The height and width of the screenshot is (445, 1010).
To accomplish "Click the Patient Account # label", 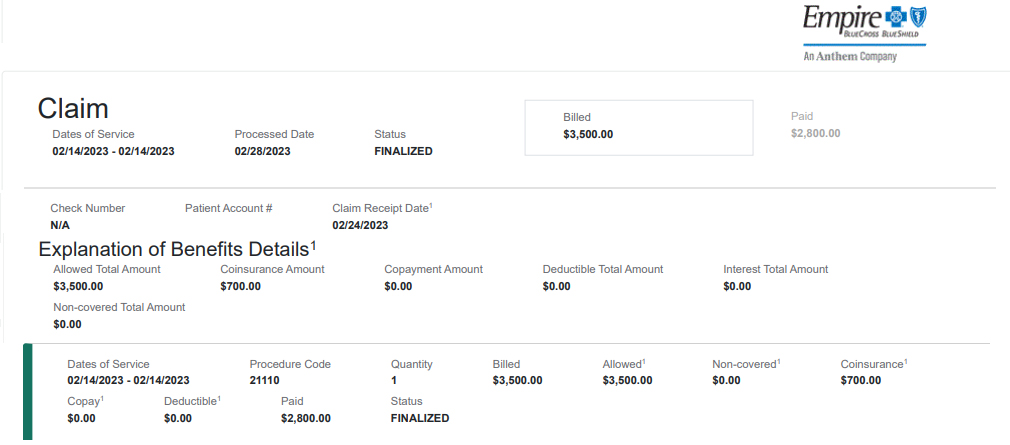I will click(x=228, y=208).
